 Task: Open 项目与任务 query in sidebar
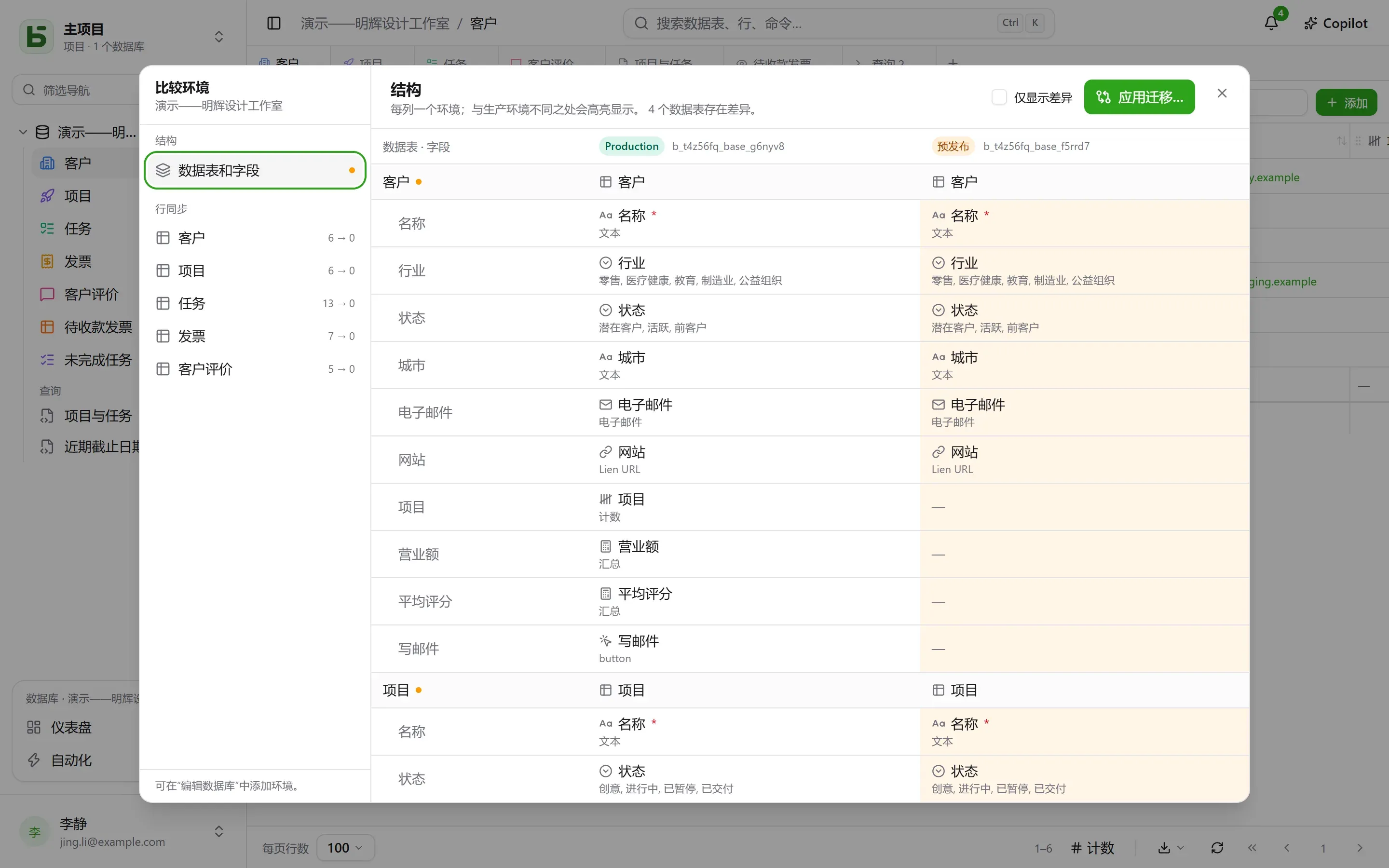click(86, 416)
